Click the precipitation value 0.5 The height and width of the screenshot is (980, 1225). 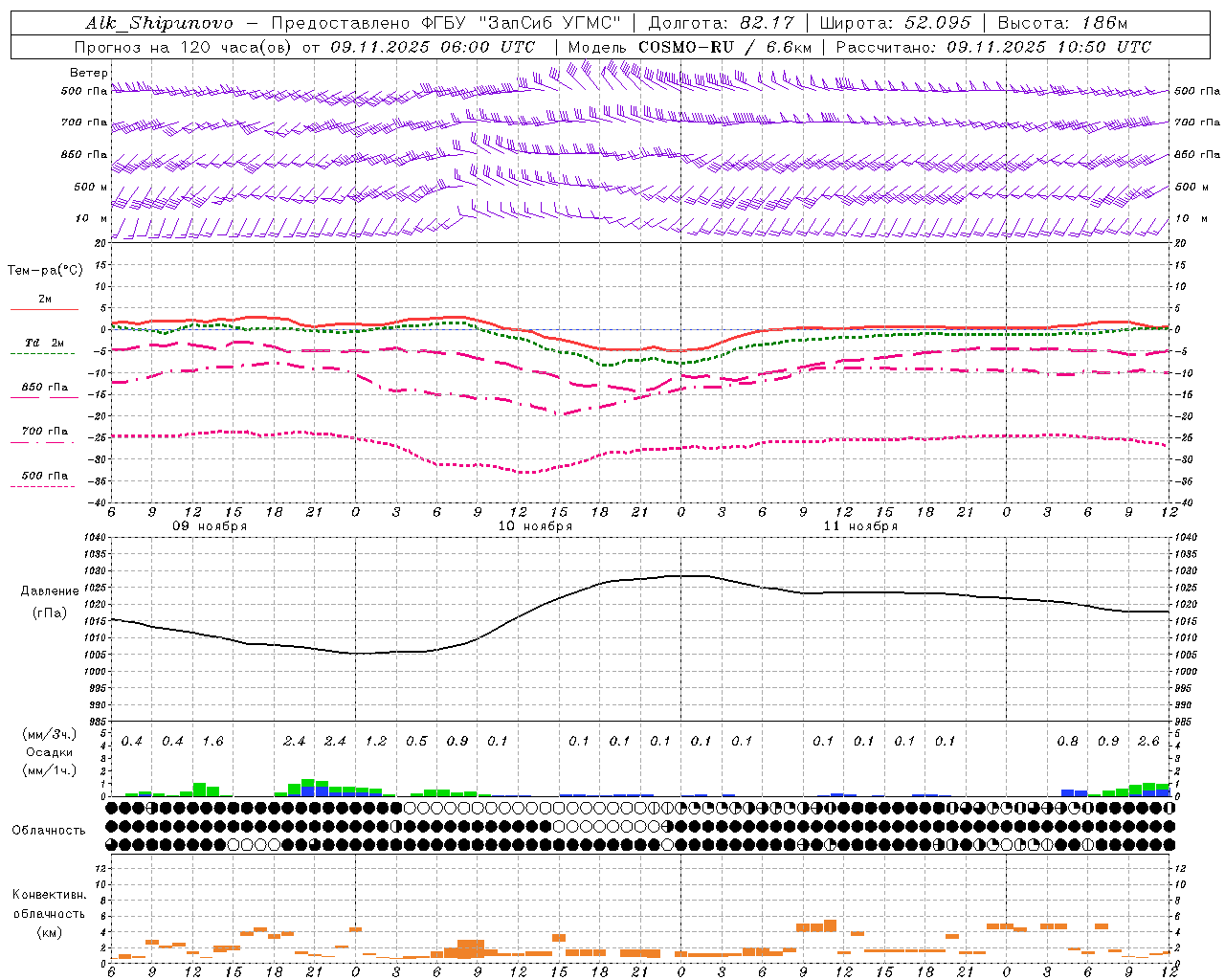(x=416, y=742)
